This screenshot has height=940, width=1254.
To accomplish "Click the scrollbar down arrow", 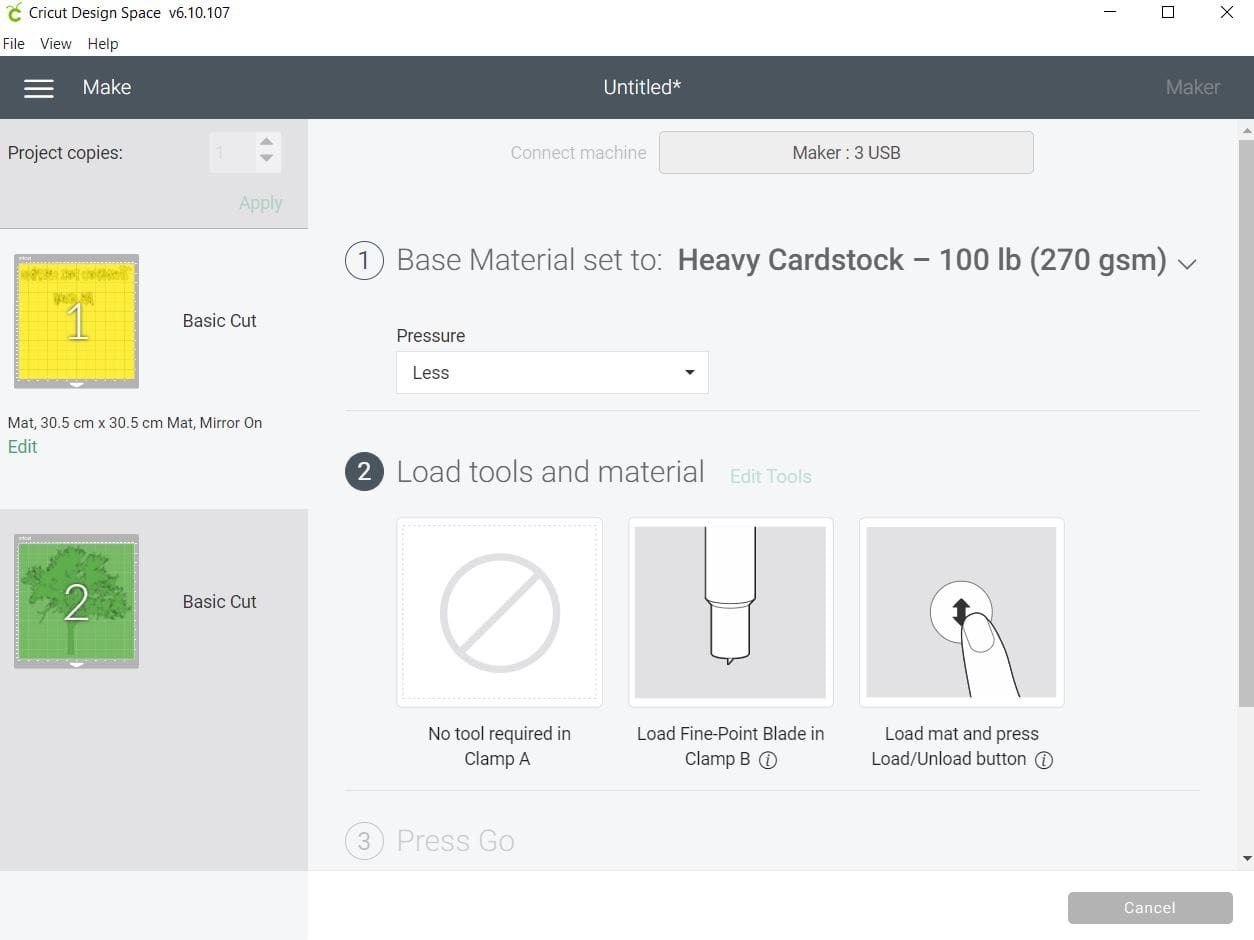I will pos(1246,858).
